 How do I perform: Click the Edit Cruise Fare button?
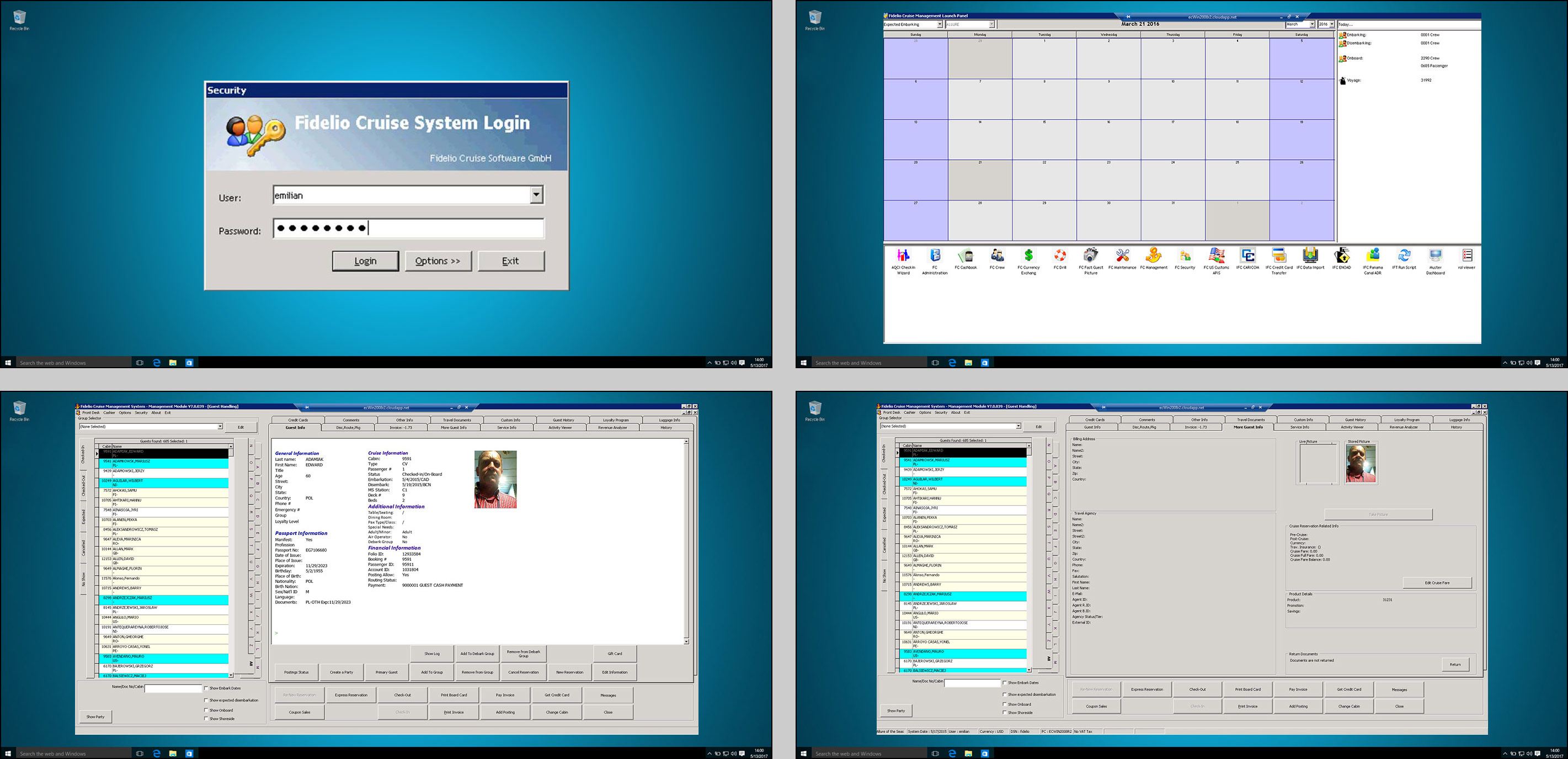1437,582
